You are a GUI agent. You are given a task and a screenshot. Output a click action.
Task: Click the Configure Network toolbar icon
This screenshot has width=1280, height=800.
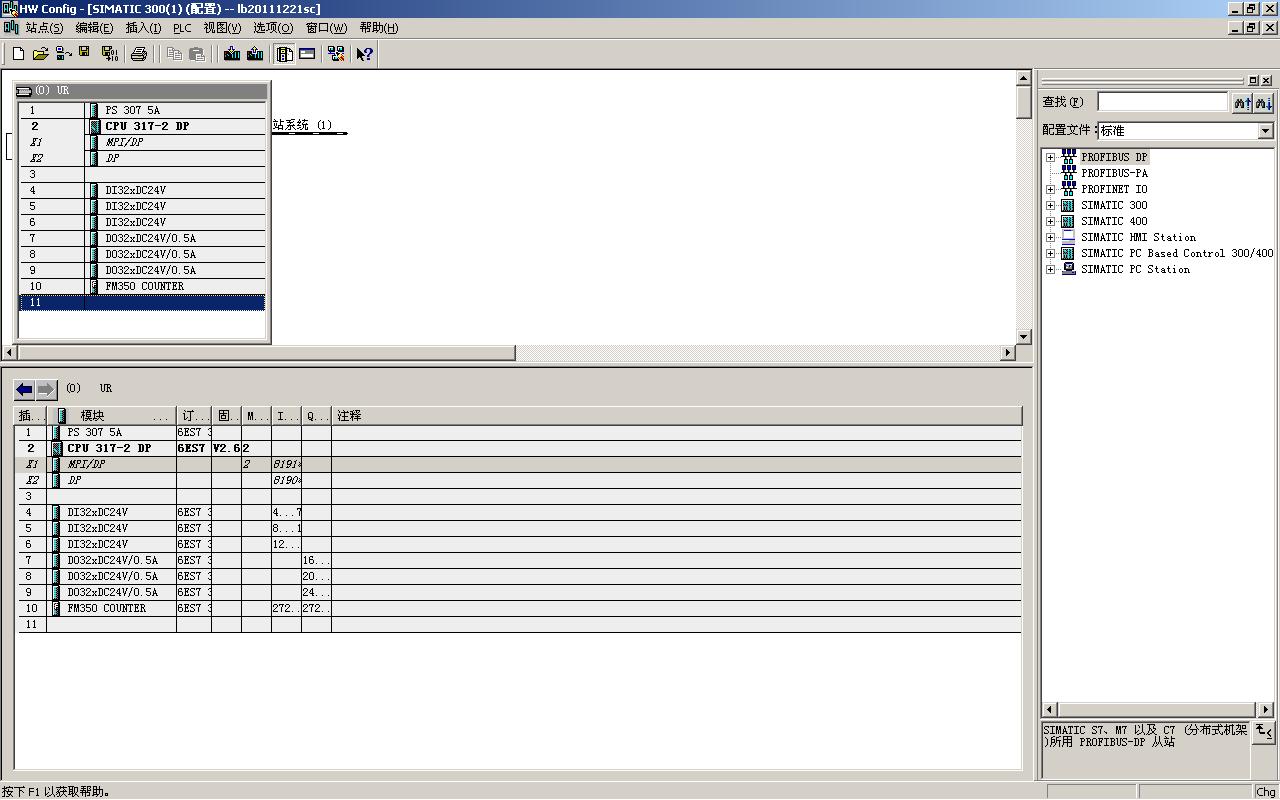click(x=336, y=54)
